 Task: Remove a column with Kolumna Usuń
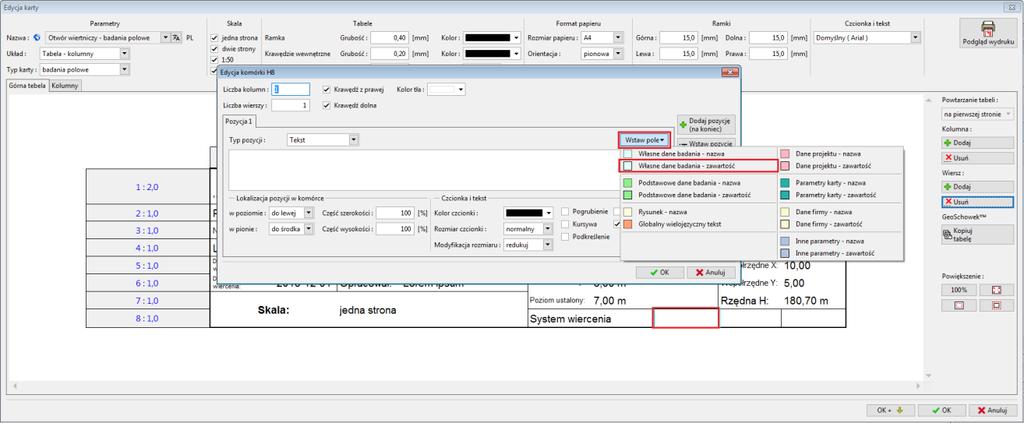978,158
